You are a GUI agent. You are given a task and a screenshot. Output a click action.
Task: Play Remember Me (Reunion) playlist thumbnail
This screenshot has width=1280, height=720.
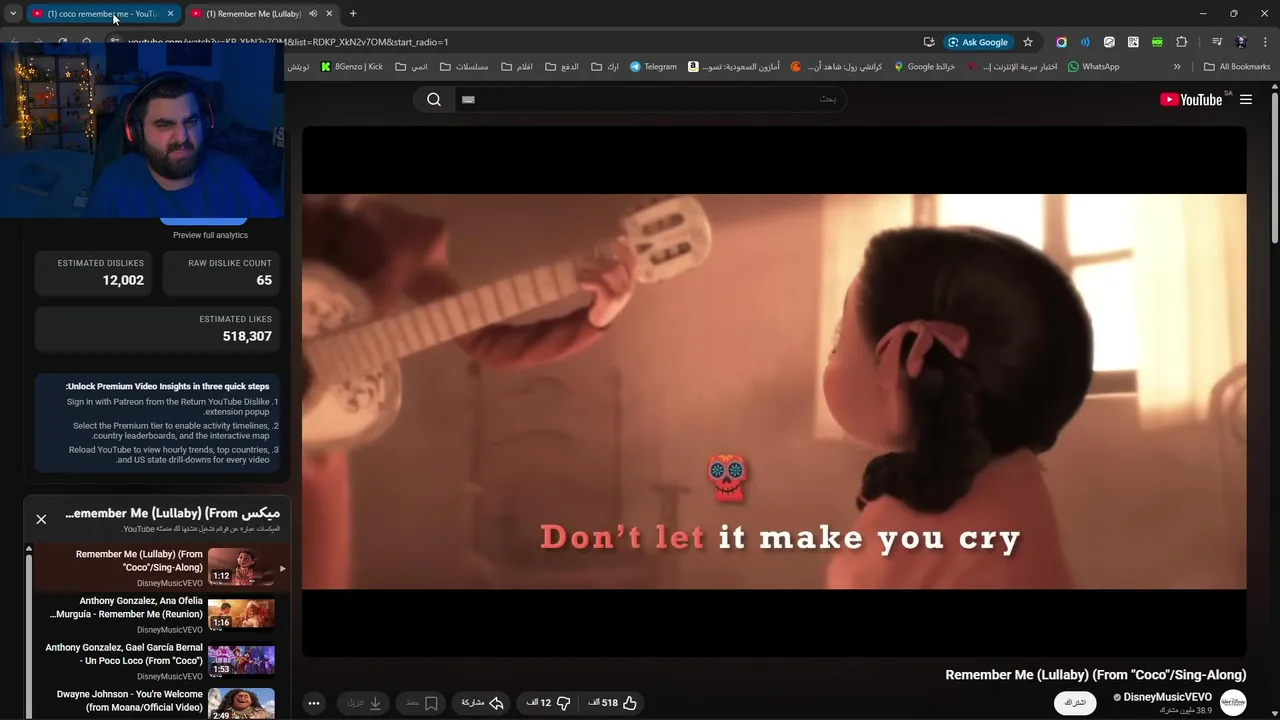pos(241,614)
